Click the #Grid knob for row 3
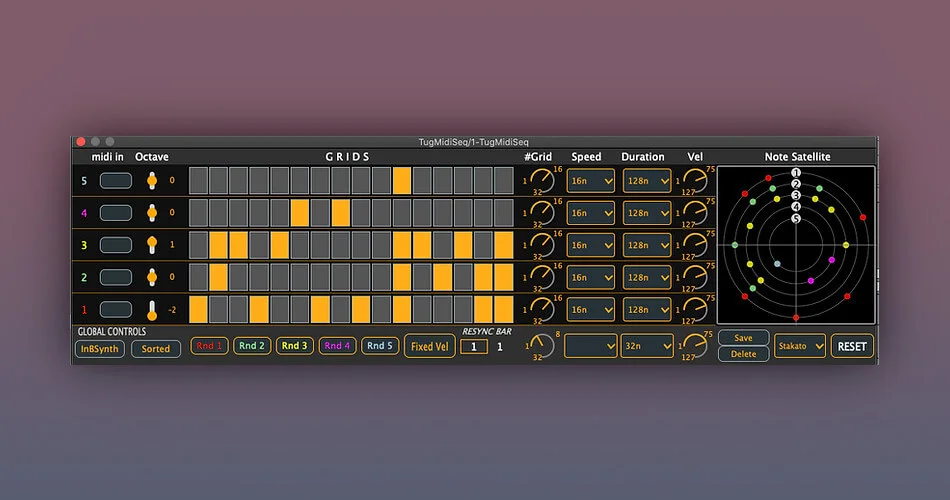Image resolution: width=950 pixels, height=500 pixels. (x=542, y=245)
